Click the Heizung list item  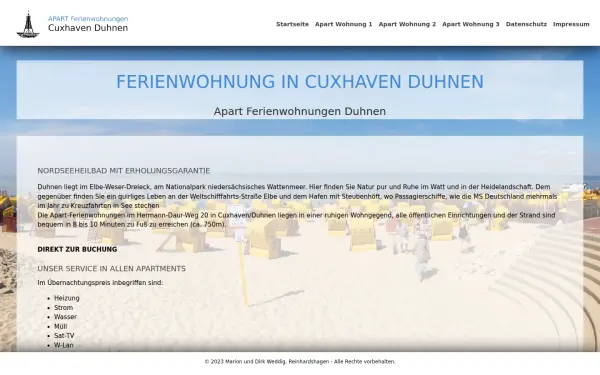point(67,298)
